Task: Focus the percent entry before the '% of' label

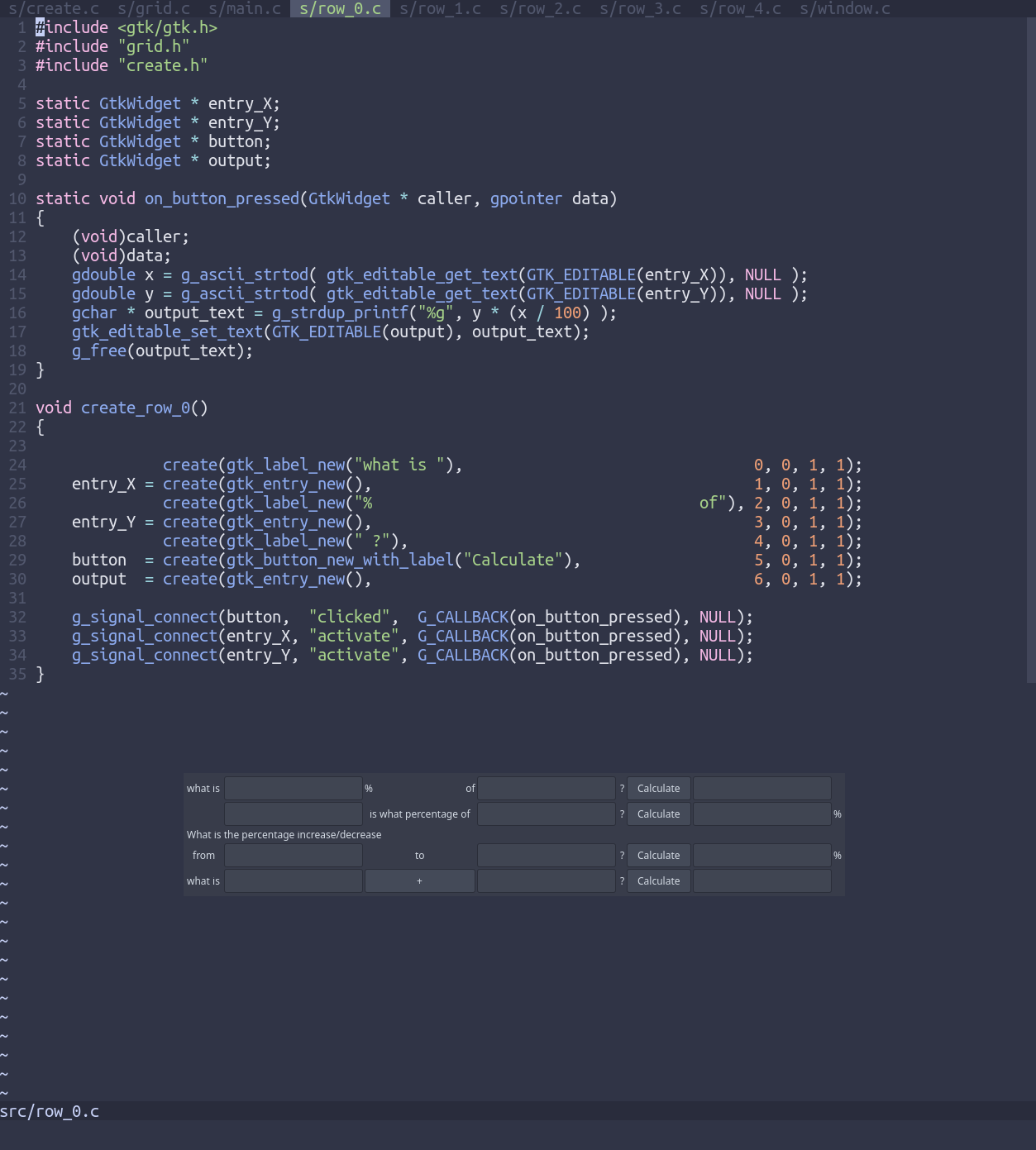Action: coord(294,789)
